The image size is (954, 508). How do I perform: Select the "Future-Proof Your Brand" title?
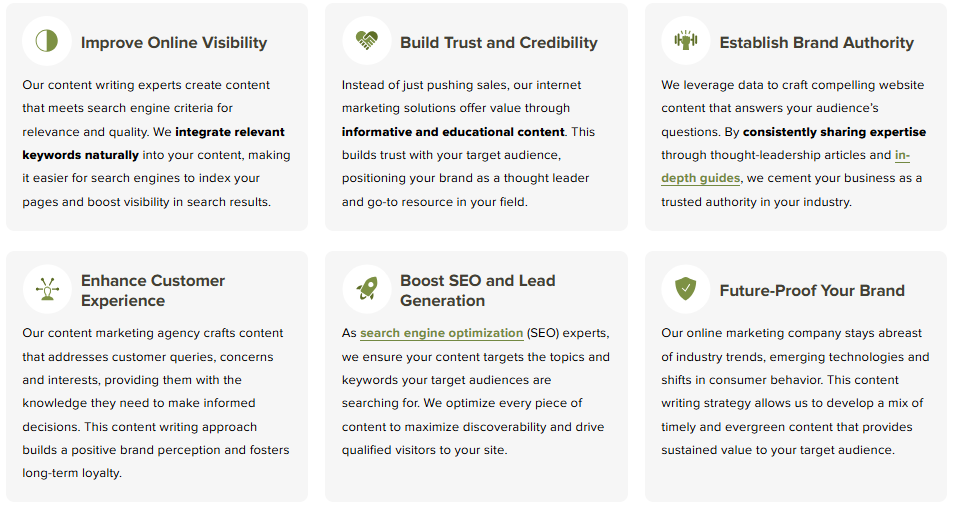811,291
